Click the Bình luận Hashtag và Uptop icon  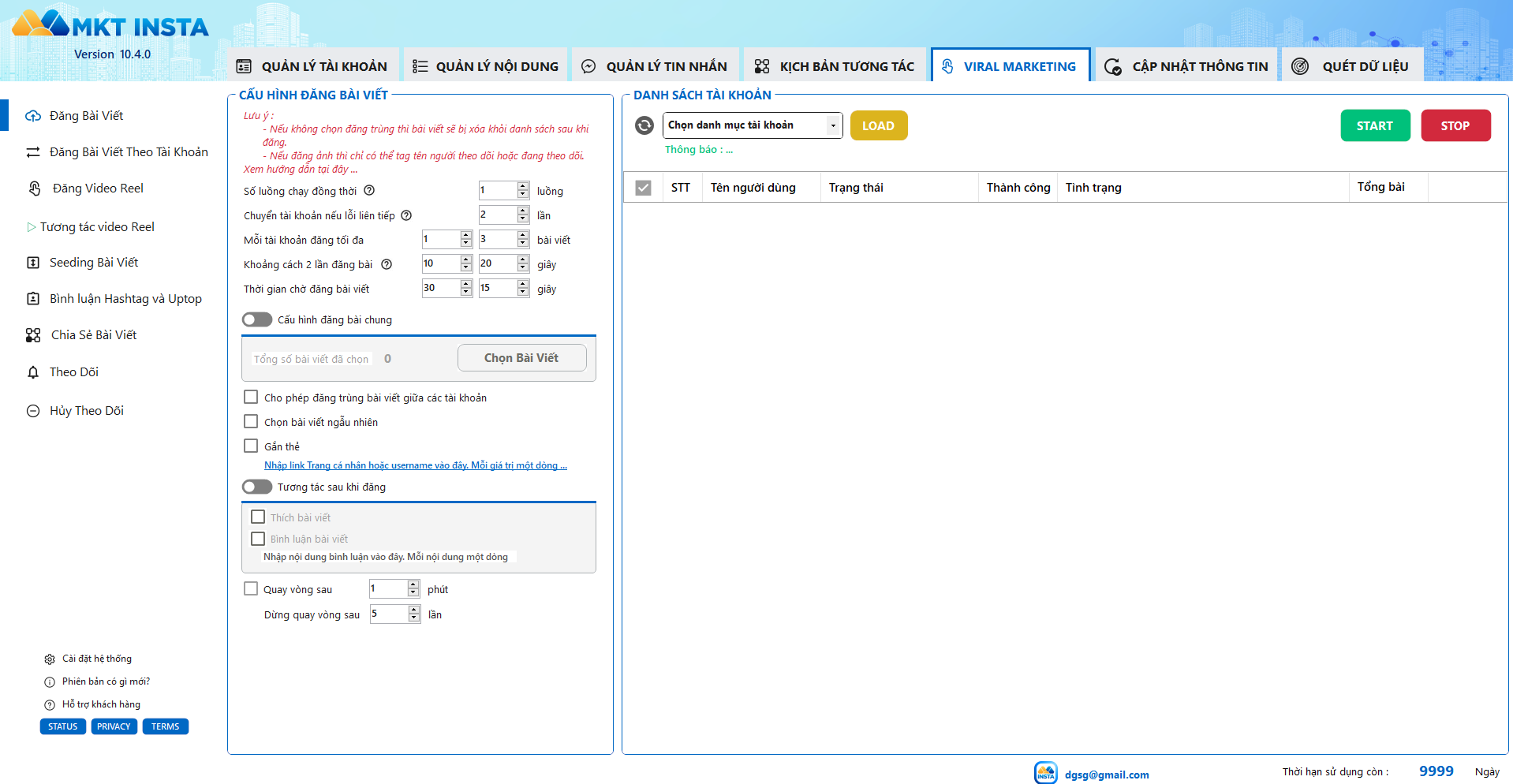33,299
